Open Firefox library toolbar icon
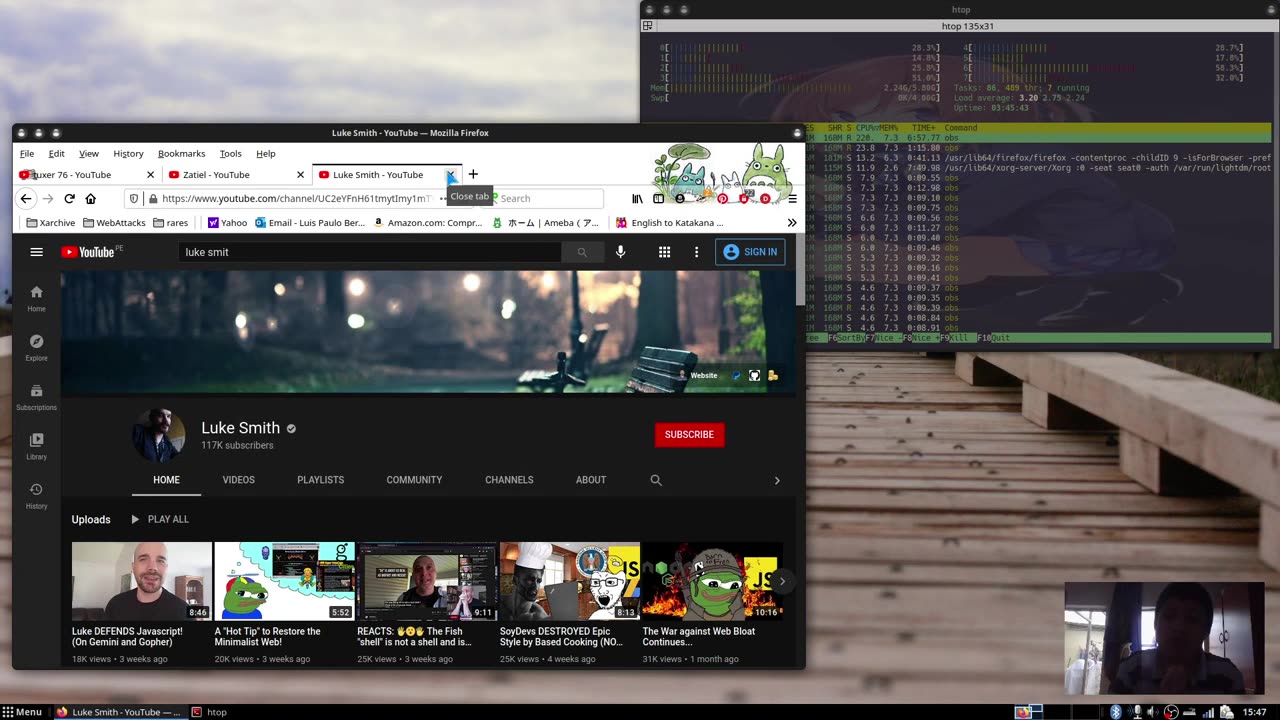This screenshot has width=1280, height=720. point(637,198)
